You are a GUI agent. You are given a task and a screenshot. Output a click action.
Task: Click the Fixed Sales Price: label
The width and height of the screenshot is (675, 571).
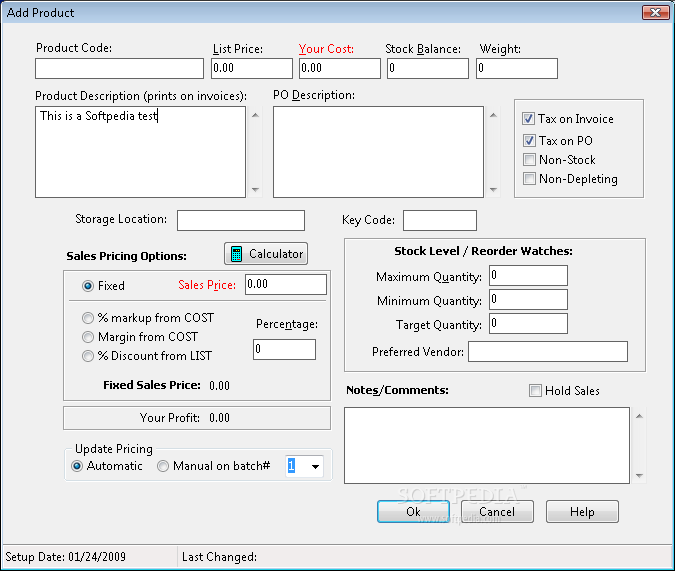click(x=152, y=385)
